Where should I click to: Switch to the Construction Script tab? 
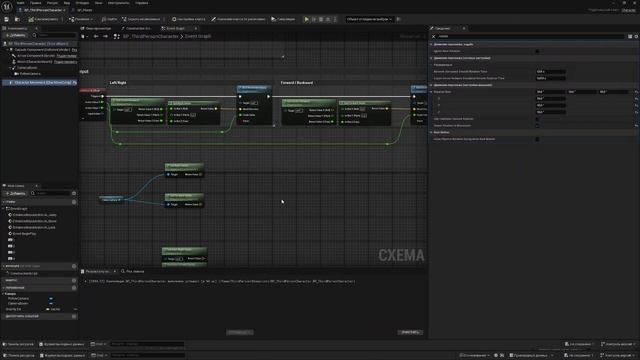pos(137,29)
